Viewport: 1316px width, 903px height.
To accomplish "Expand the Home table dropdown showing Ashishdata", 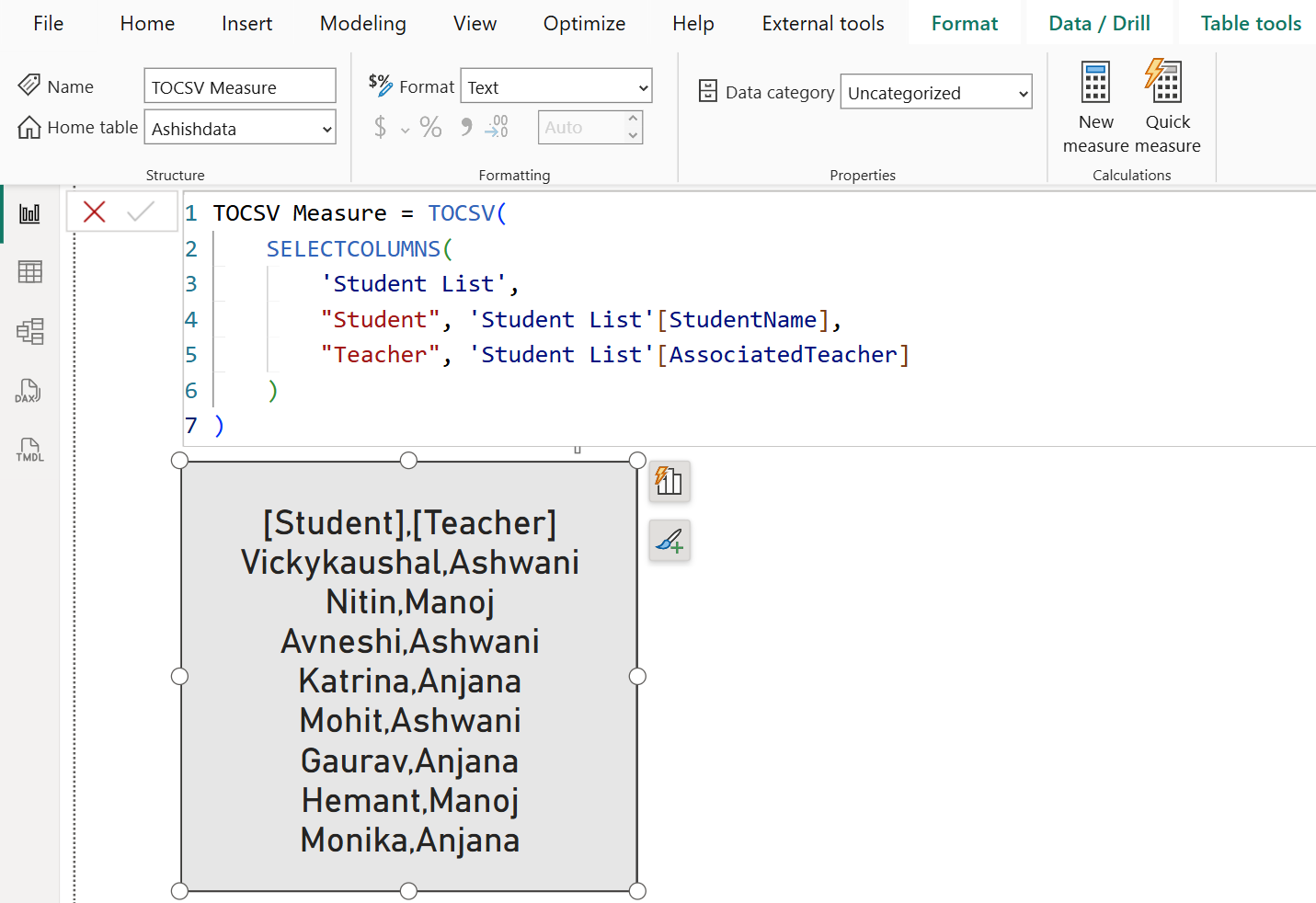I will click(x=239, y=128).
